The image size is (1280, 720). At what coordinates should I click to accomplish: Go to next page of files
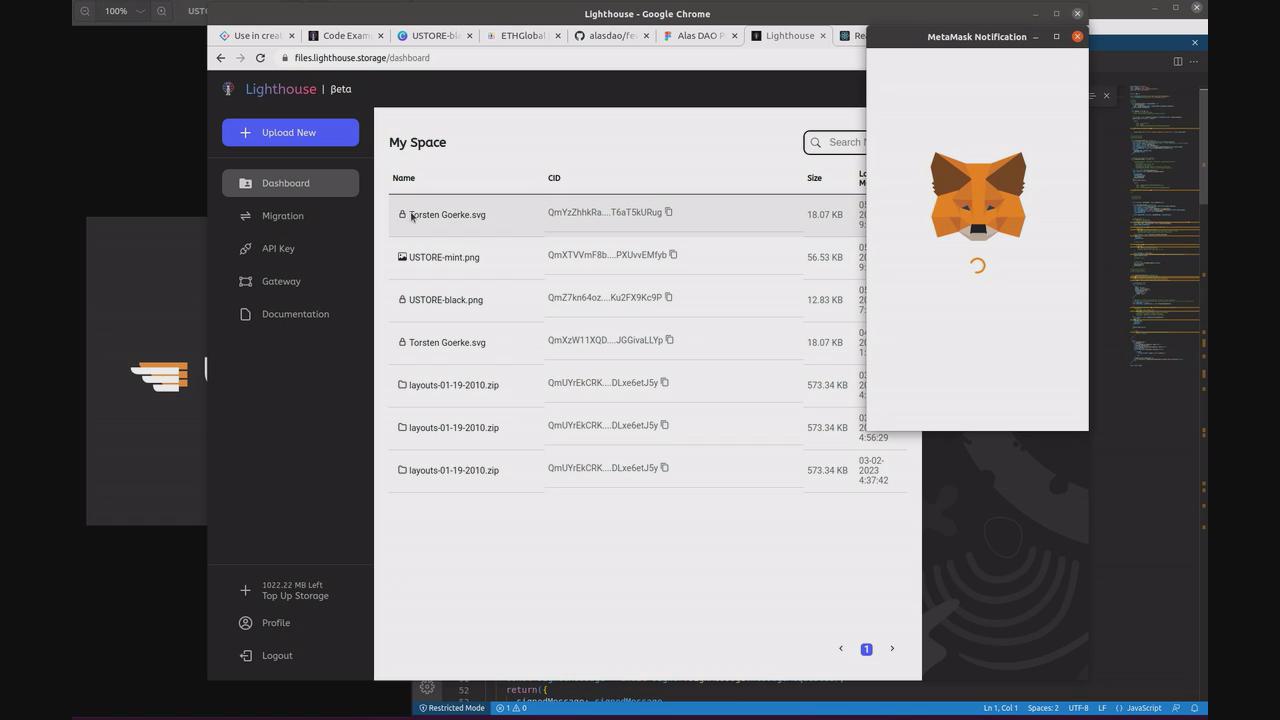(892, 649)
